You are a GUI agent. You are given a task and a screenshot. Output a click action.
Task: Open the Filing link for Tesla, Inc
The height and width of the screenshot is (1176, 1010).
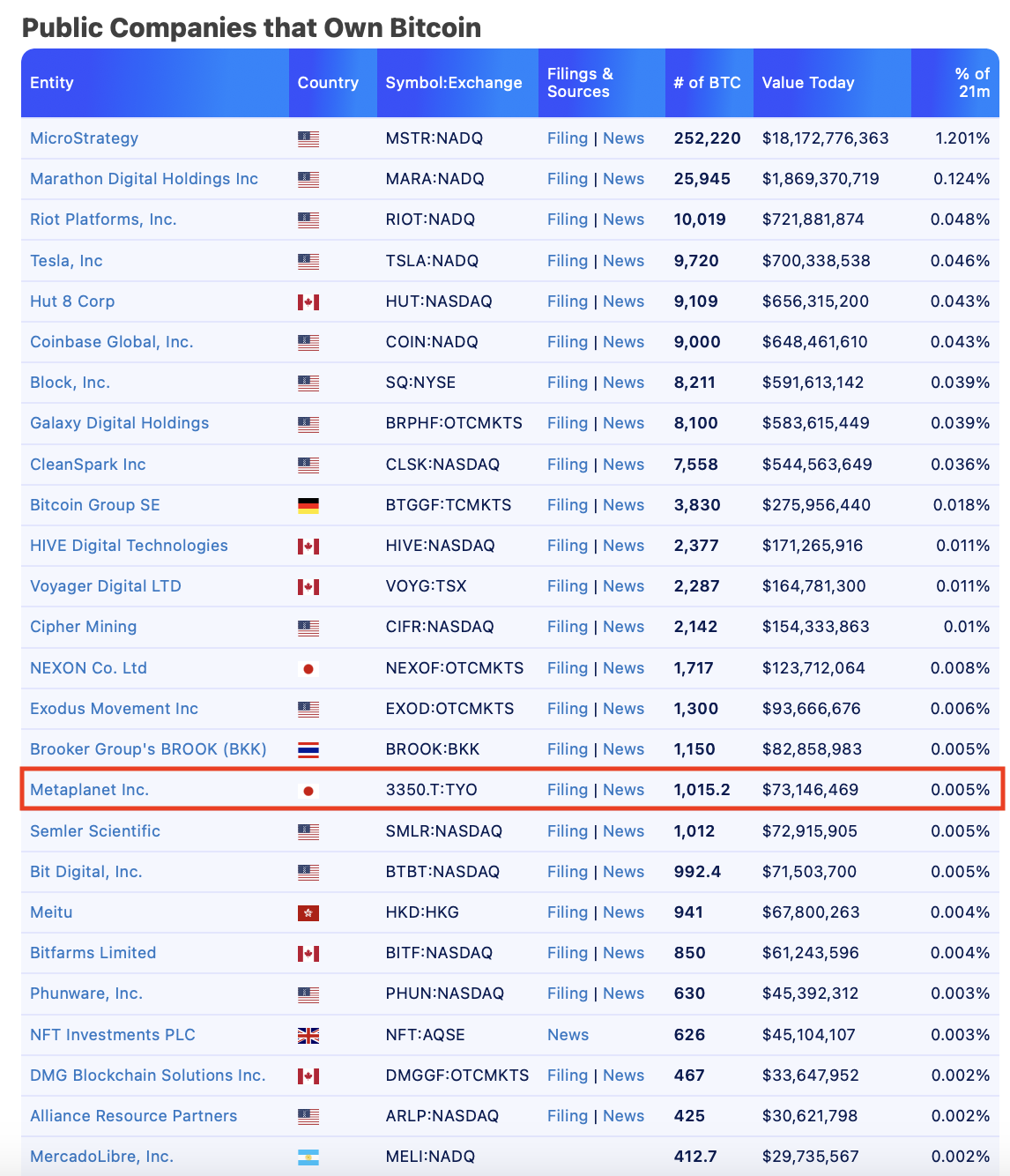tap(567, 261)
